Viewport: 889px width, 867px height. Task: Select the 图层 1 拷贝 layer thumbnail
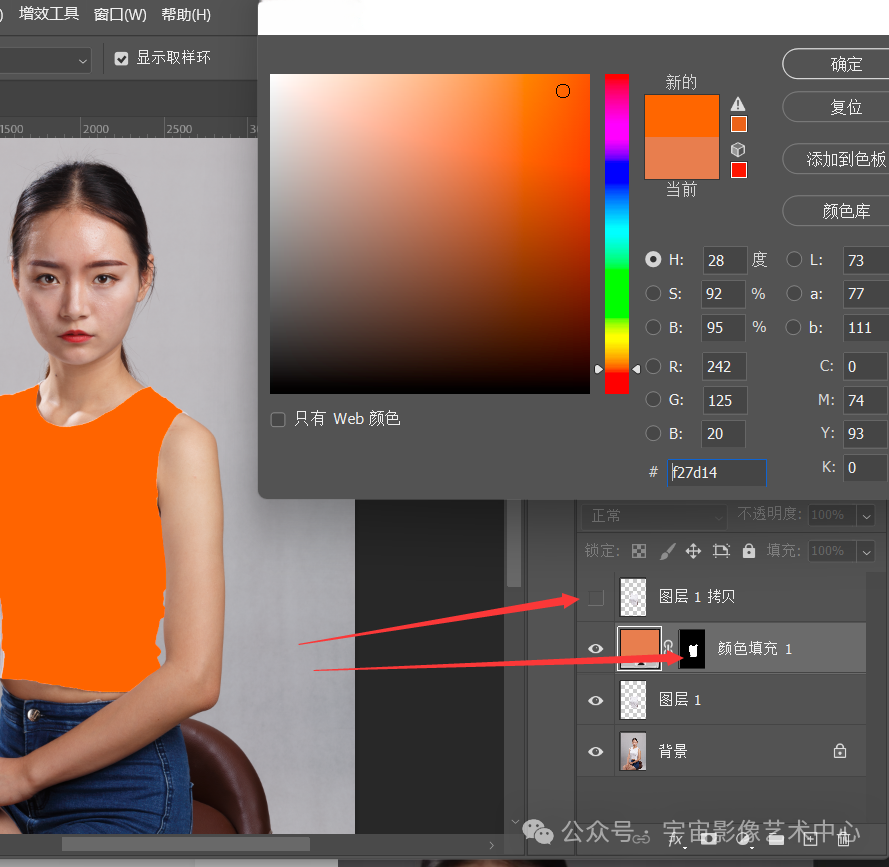click(633, 597)
